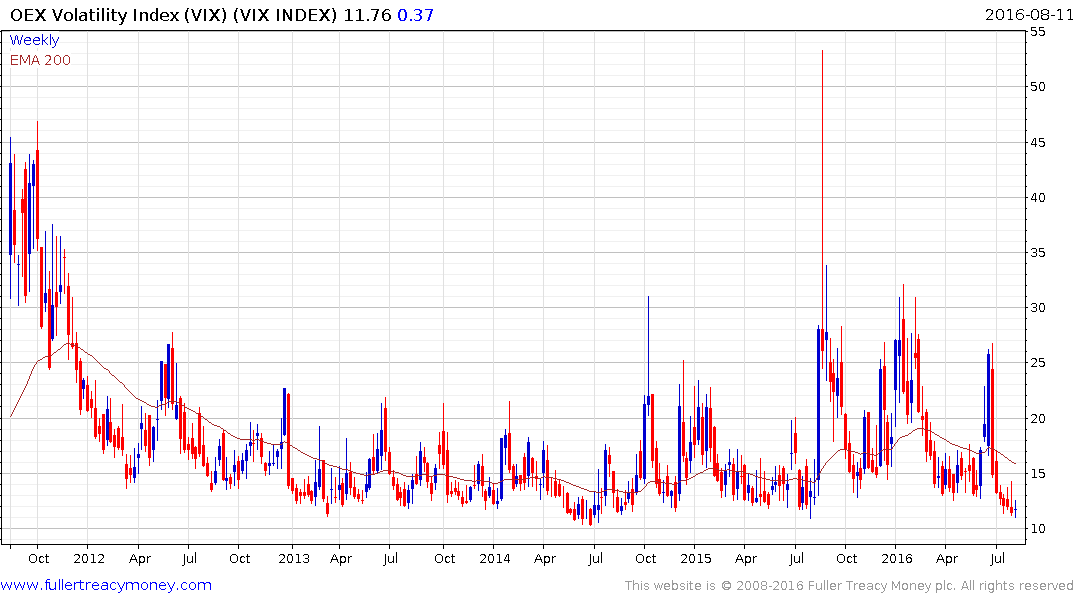This screenshot has width=1075, height=600.
Task: Click the 11.76 last price value
Action: [367, 14]
